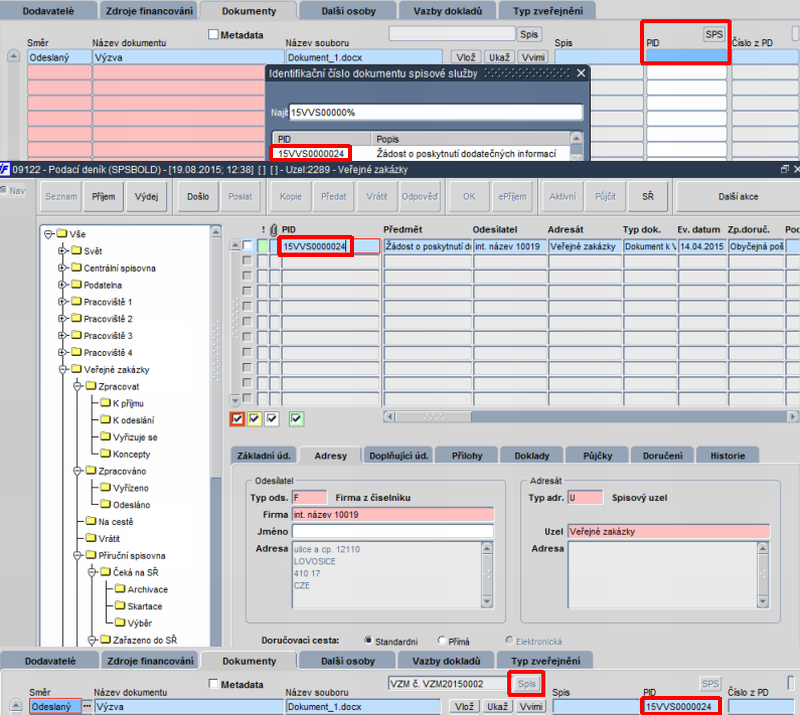This screenshot has height=715, width=800.
Task: Toggle the white filter checkbox below table
Action: (x=272, y=419)
